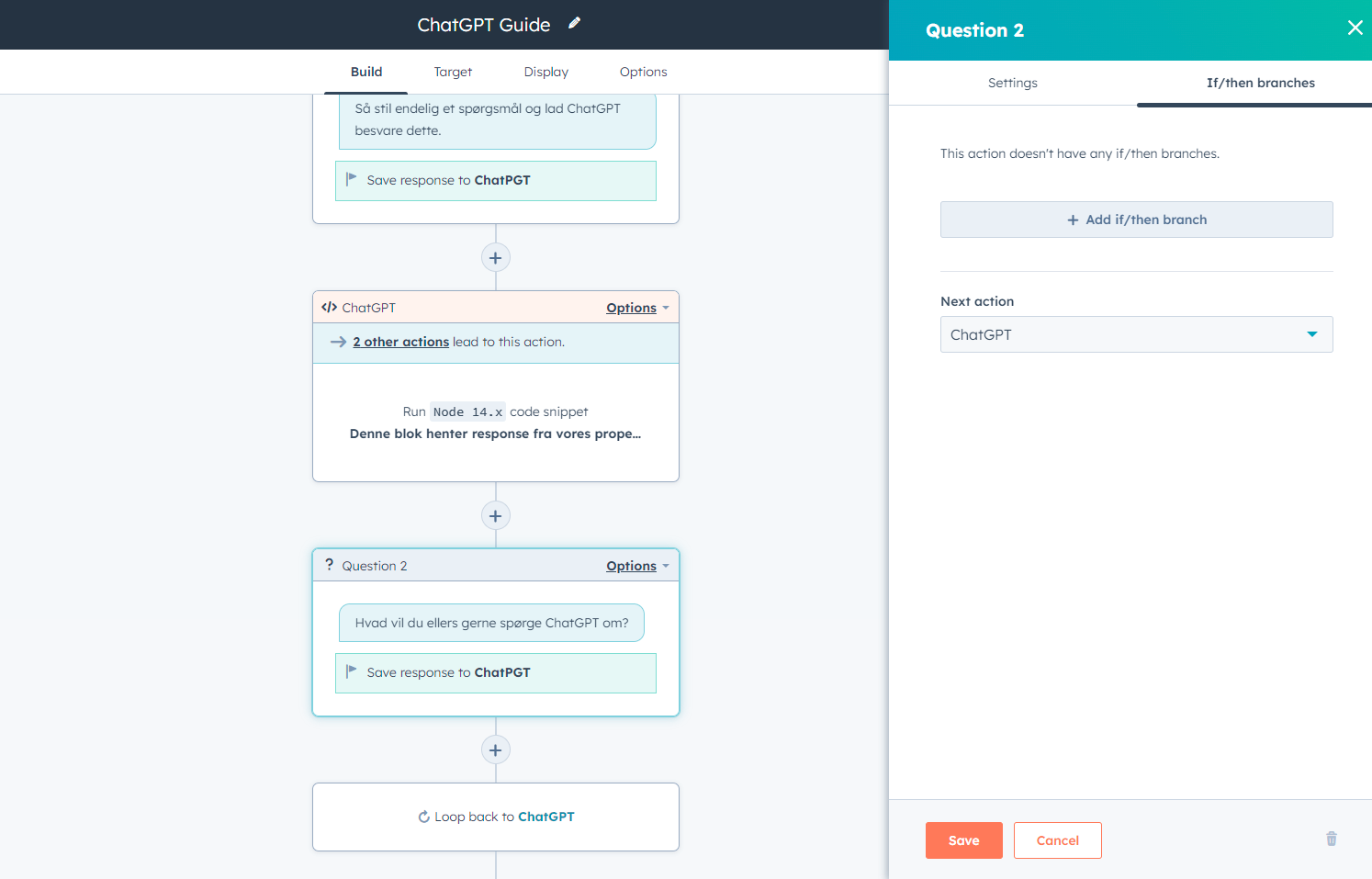Screen dimensions: 1372x879
Task: Select the ChatGPT card header title
Action: (368, 308)
